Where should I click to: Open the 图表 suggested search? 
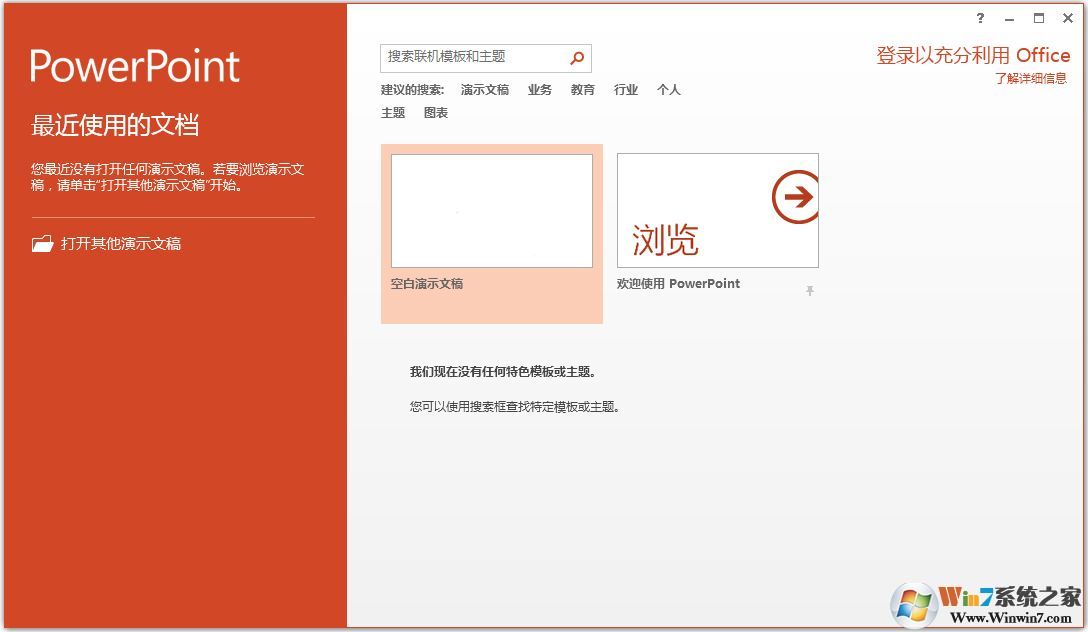point(437,112)
